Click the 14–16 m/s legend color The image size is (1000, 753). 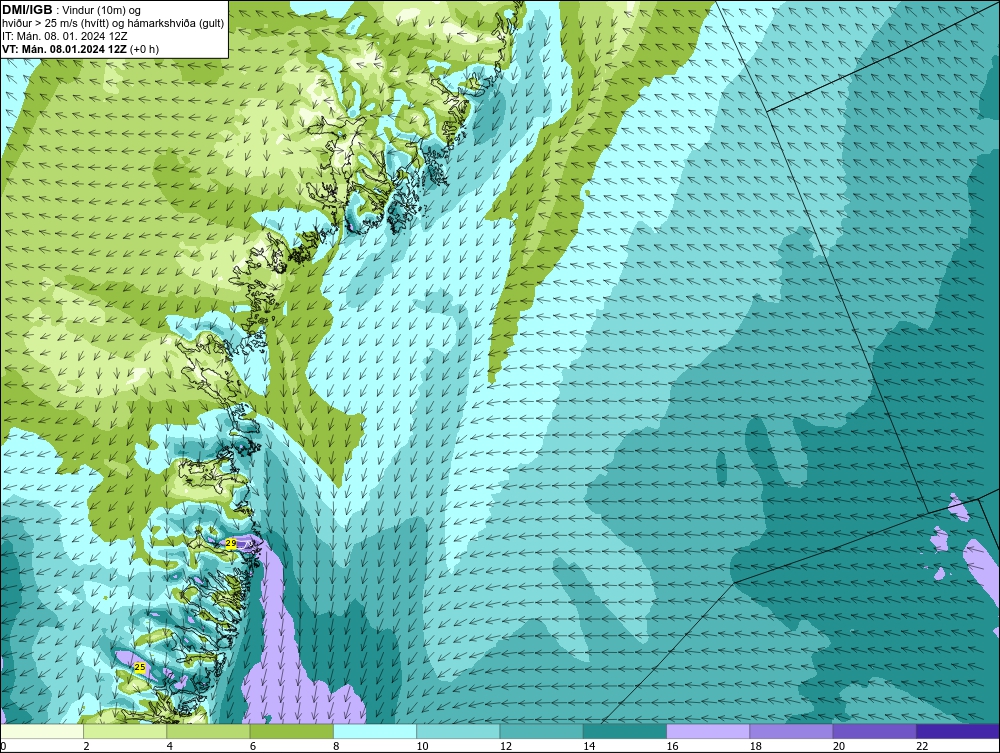click(x=624, y=731)
